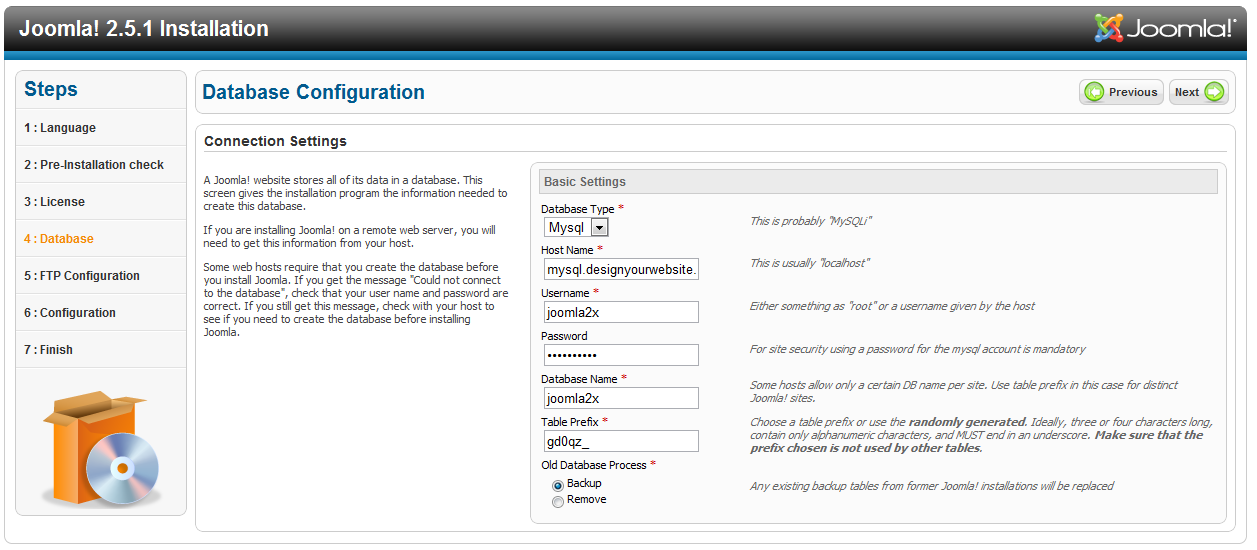Click the Host Name input field
This screenshot has width=1257, height=550.
[621, 270]
